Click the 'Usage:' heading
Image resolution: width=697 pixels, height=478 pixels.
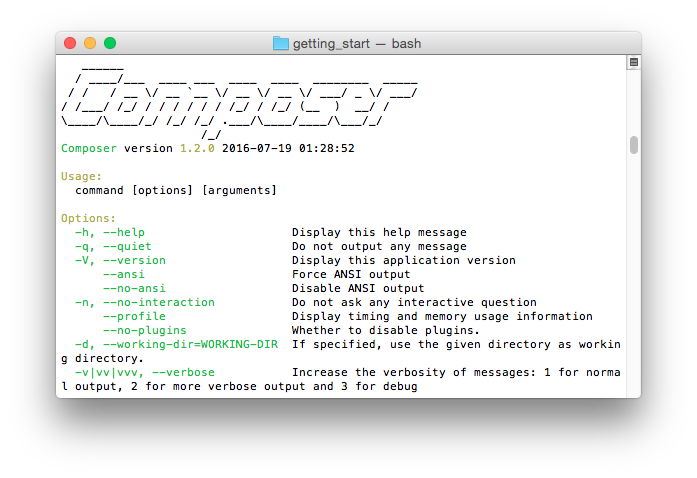tap(81, 177)
